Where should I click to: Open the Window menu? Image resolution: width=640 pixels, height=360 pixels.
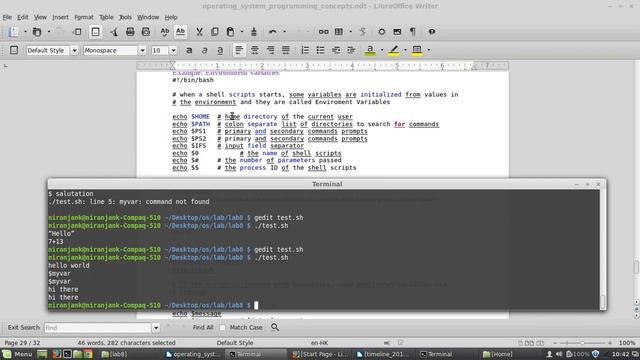148,17
